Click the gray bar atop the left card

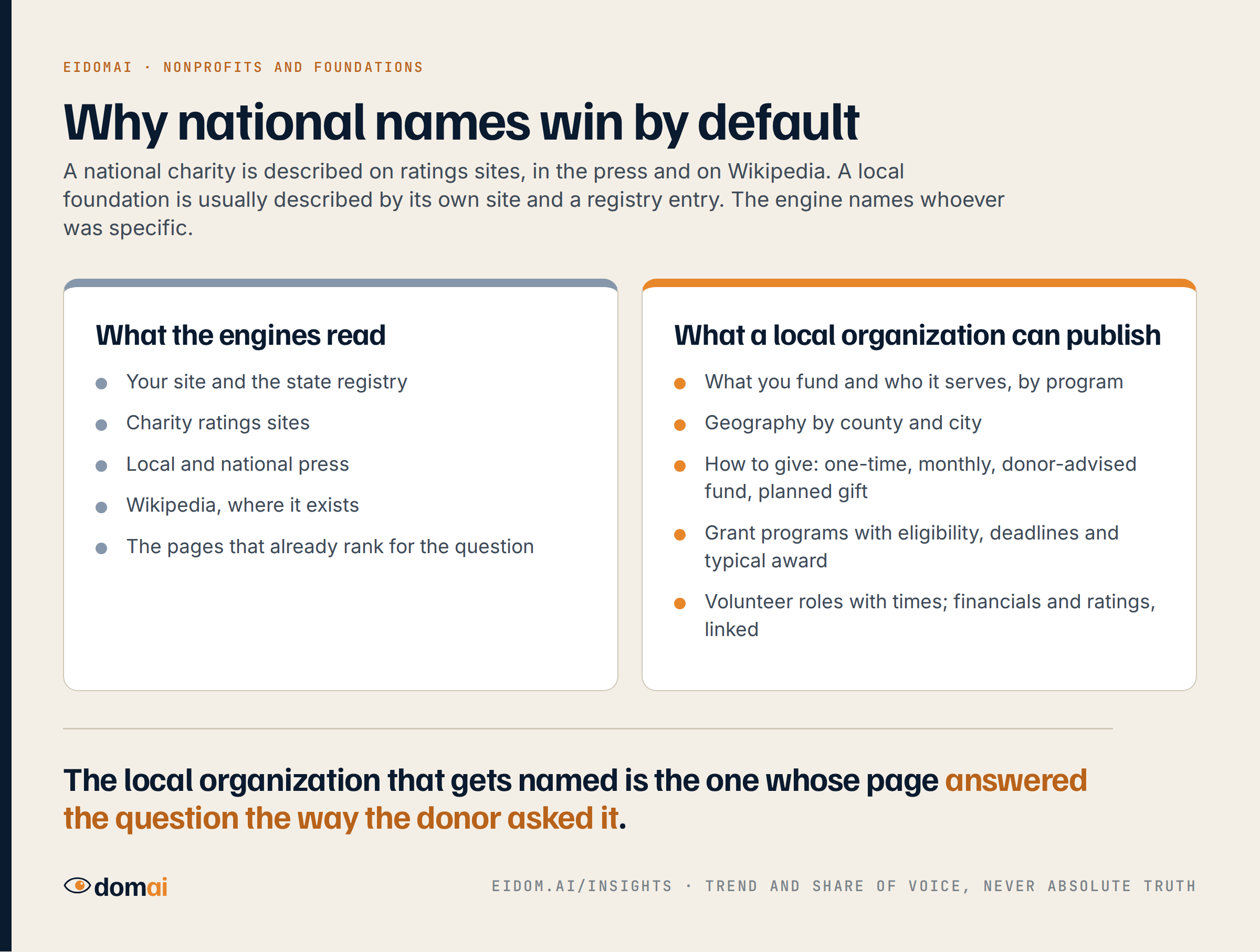pyautogui.click(x=341, y=283)
